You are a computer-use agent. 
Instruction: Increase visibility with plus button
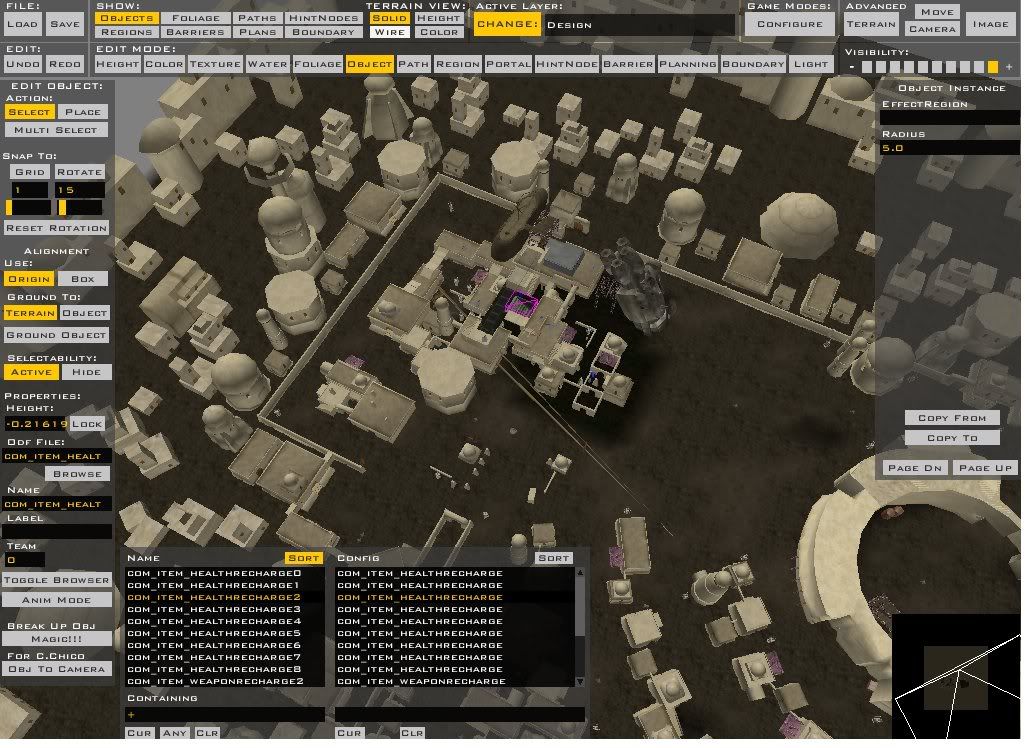point(1009,66)
